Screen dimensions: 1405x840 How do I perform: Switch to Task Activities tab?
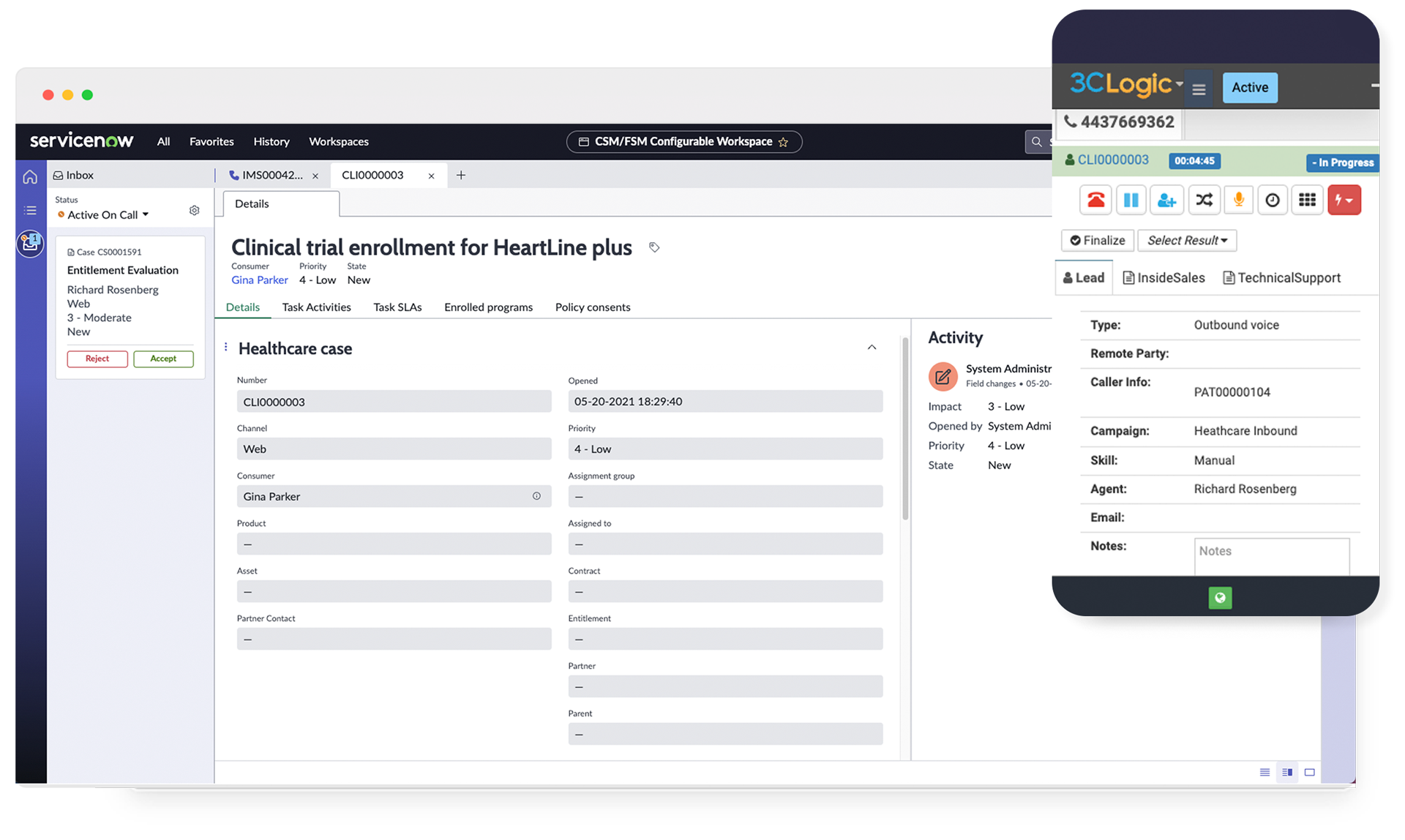pyautogui.click(x=316, y=307)
